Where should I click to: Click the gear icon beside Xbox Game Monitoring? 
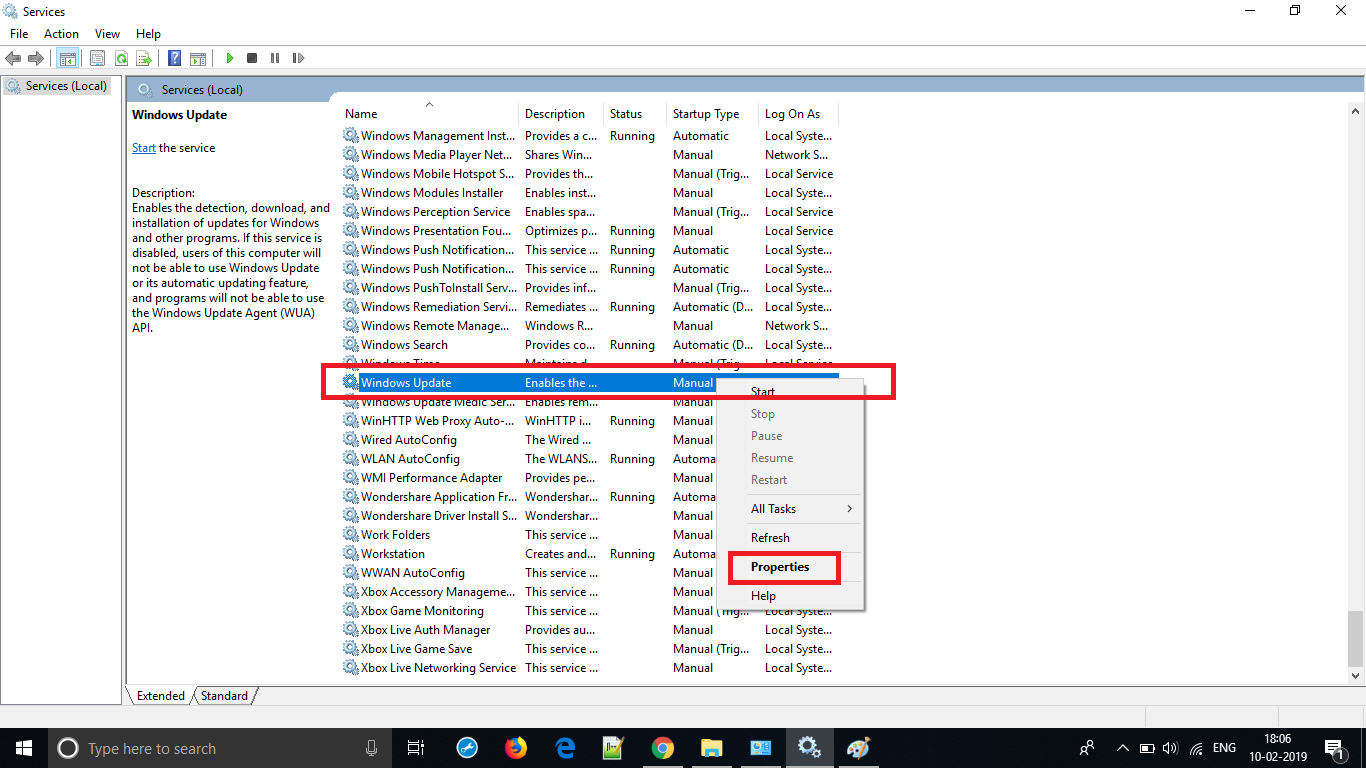click(351, 611)
